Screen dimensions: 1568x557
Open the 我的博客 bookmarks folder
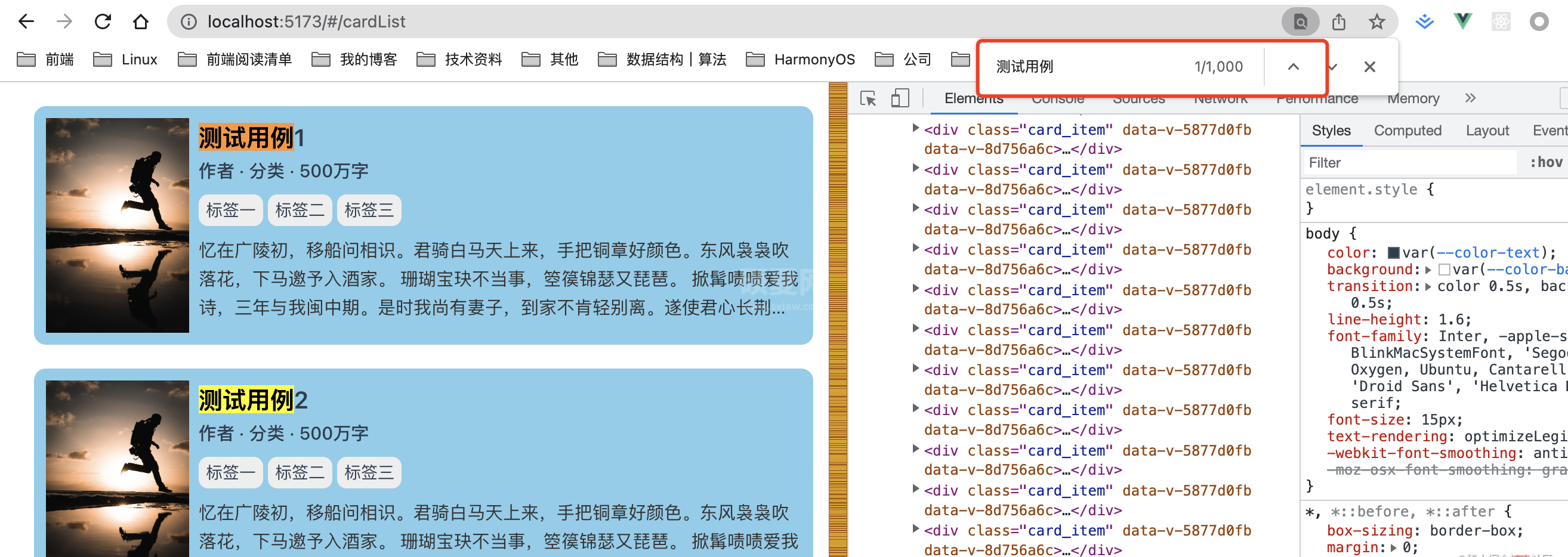tap(354, 59)
